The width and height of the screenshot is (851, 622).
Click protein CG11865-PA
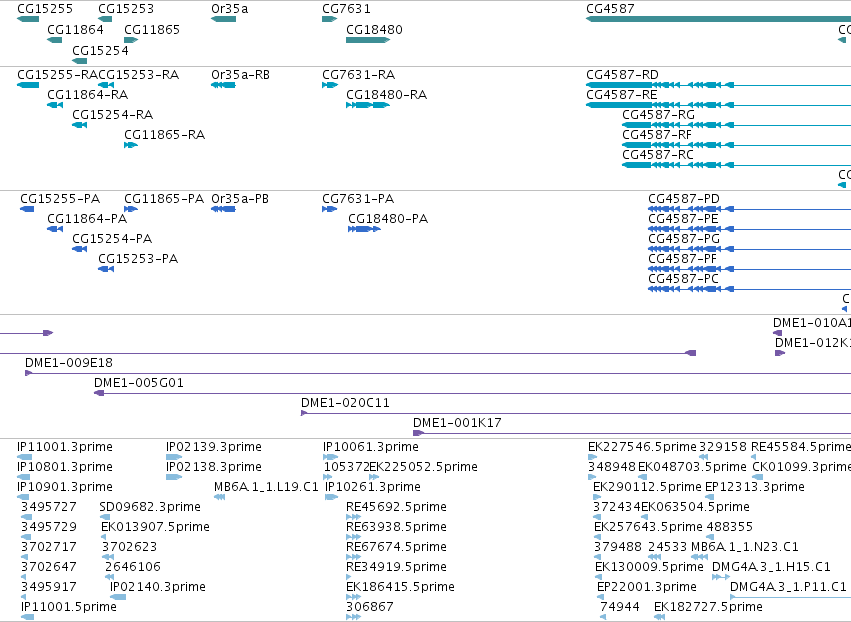point(131,209)
